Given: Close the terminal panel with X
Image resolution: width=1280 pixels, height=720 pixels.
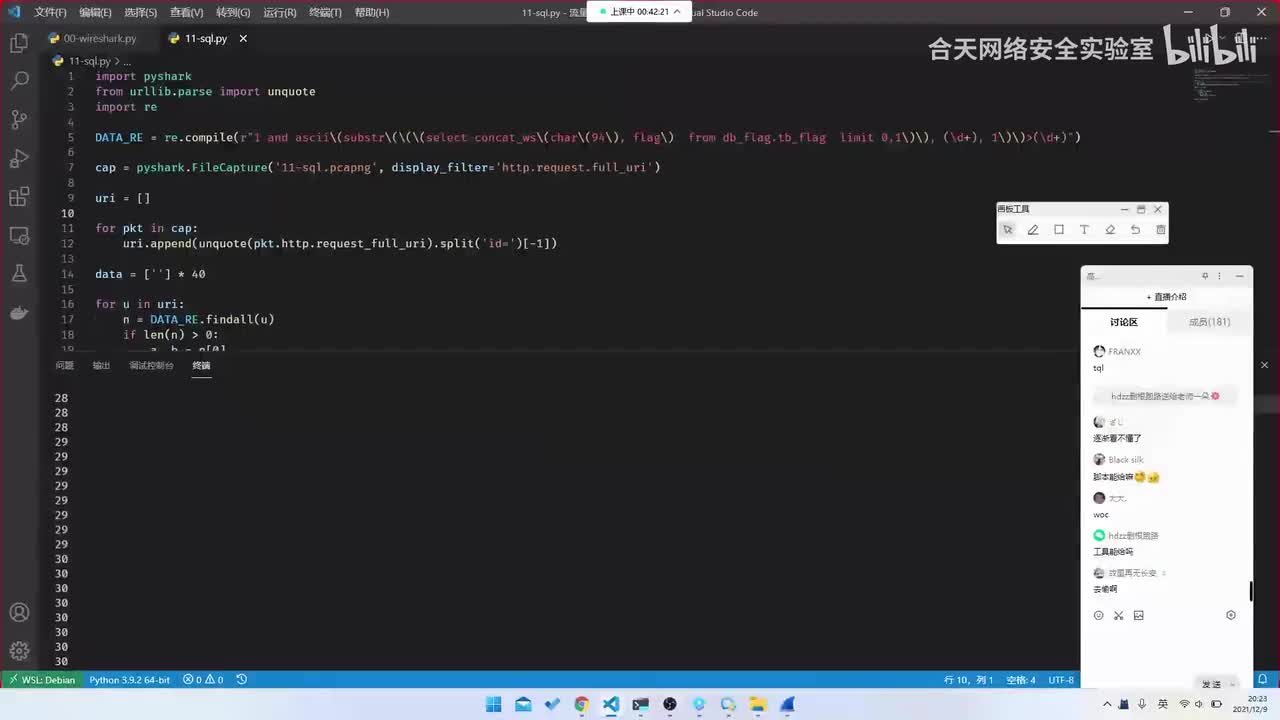Looking at the screenshot, I should coord(1264,365).
